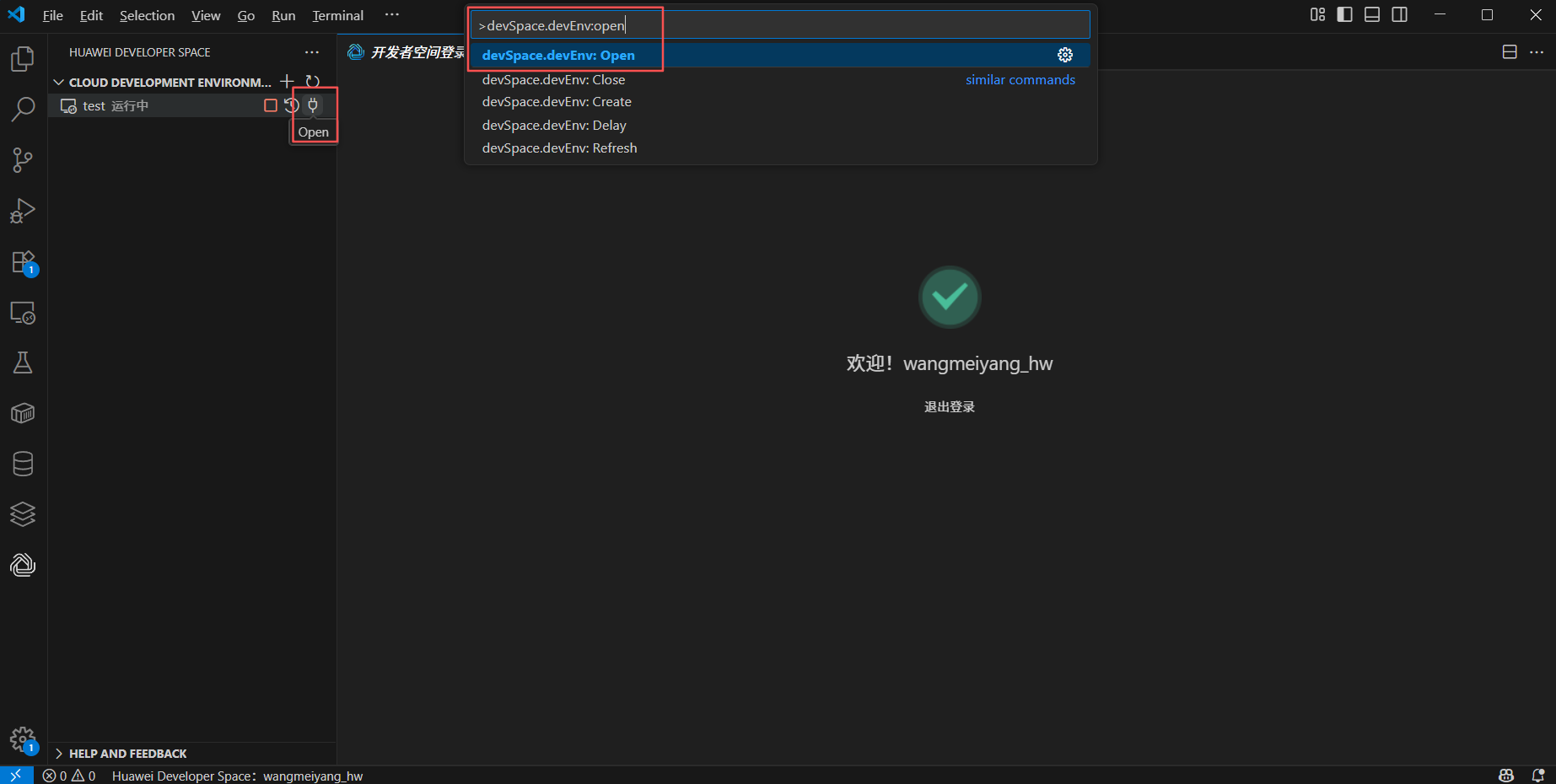Click the command palette input field
The width and height of the screenshot is (1556, 784).
[x=779, y=25]
